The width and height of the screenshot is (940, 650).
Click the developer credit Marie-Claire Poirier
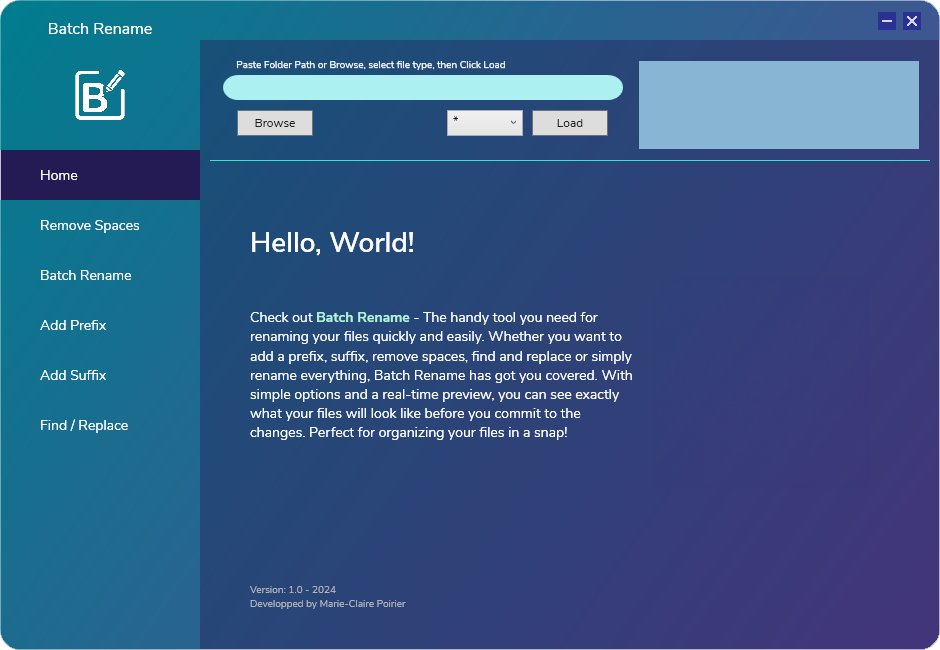328,604
